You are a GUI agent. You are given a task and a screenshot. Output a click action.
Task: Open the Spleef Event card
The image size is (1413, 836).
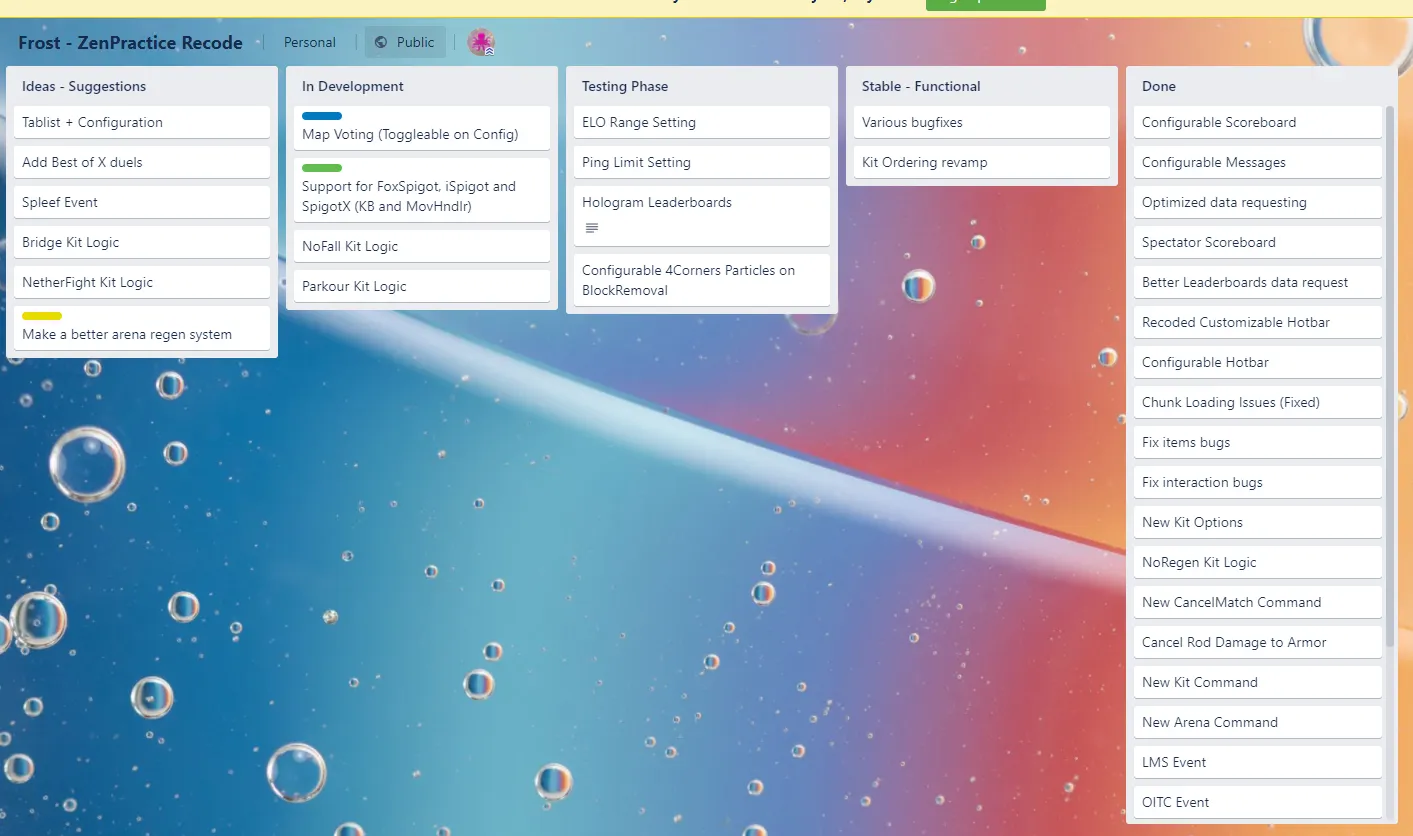point(141,202)
